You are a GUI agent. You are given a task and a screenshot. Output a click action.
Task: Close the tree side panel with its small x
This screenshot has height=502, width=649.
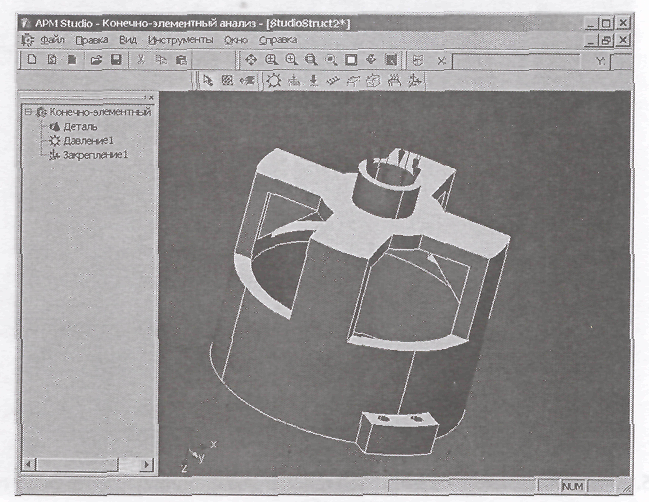151,98
